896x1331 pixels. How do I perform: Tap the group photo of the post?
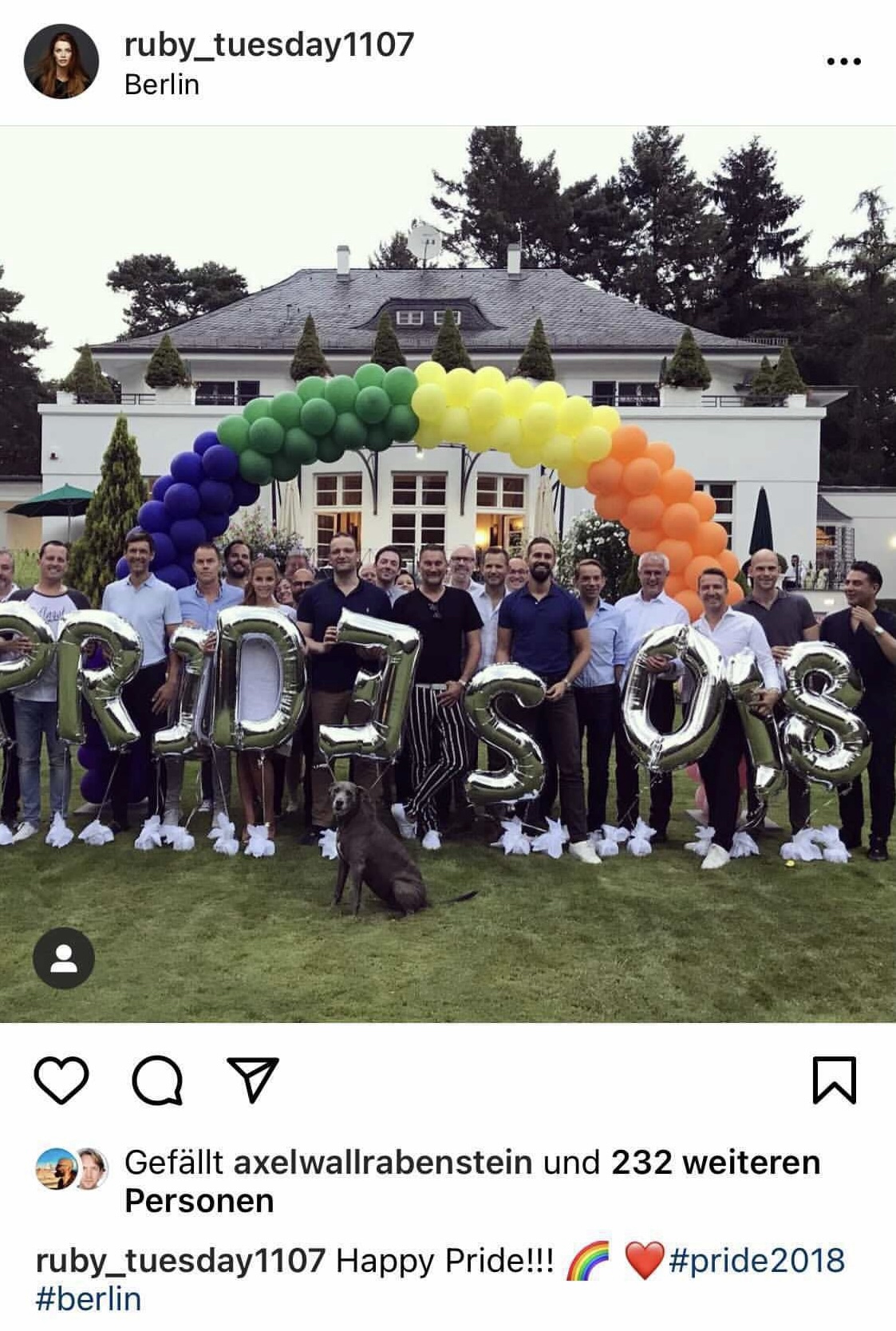448,574
